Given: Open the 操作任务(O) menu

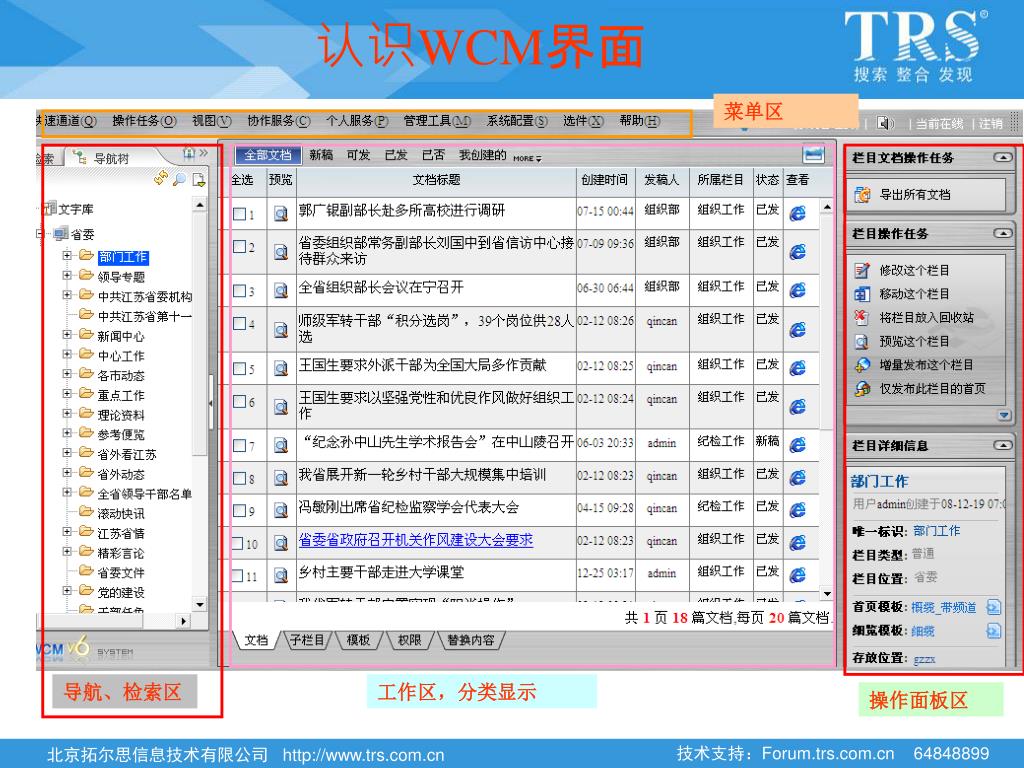Looking at the screenshot, I should pyautogui.click(x=144, y=121).
